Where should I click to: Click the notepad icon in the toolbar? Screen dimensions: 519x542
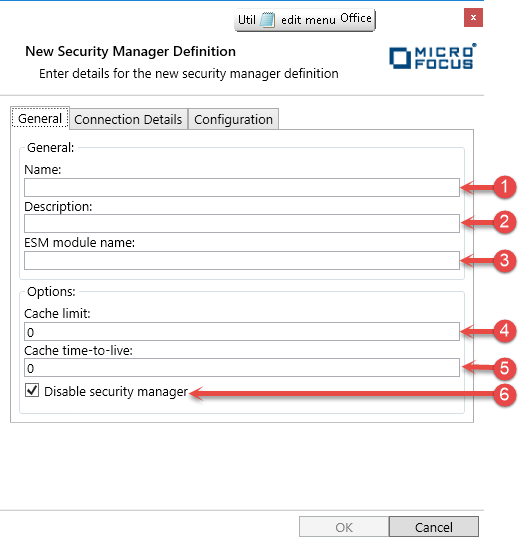coord(267,20)
